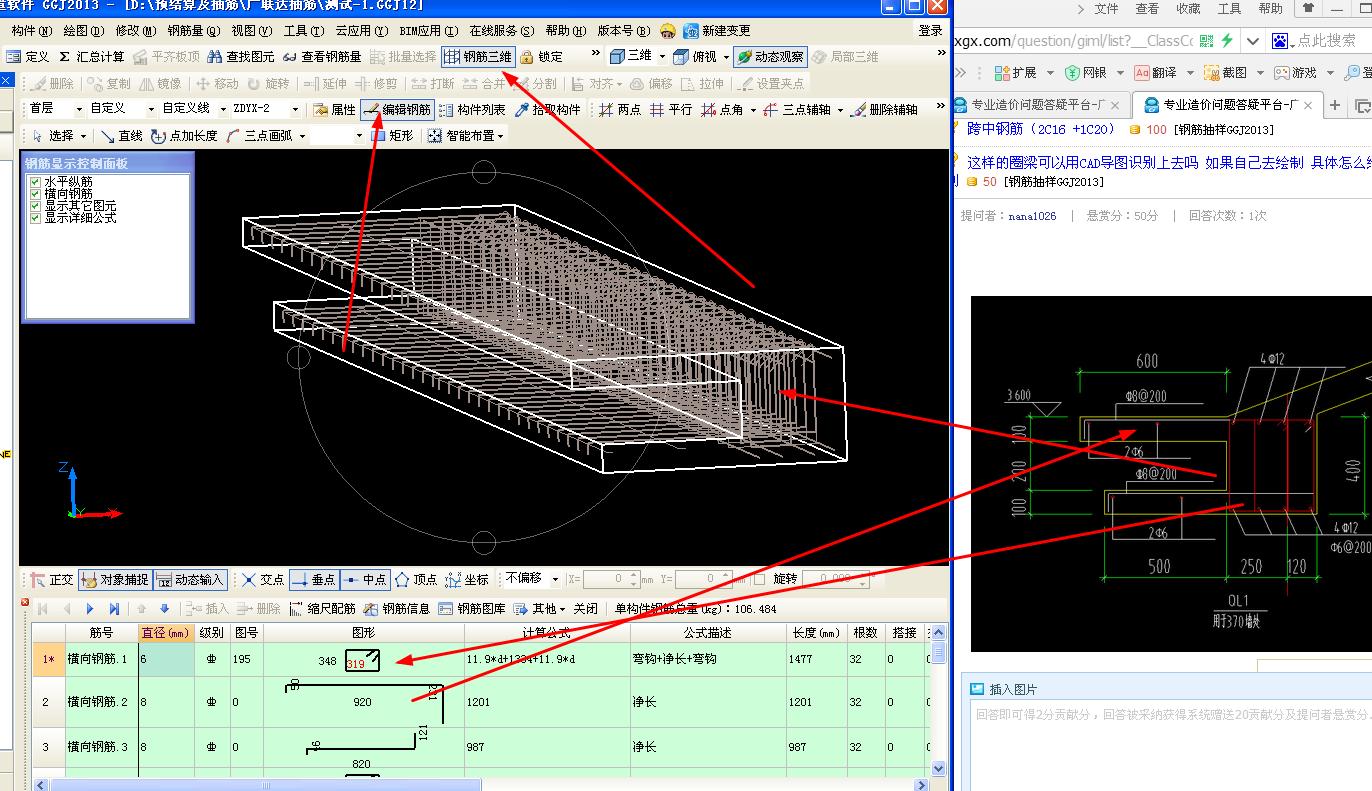Open 在线服务(S) menu
This screenshot has width=1372, height=791.
501,31
